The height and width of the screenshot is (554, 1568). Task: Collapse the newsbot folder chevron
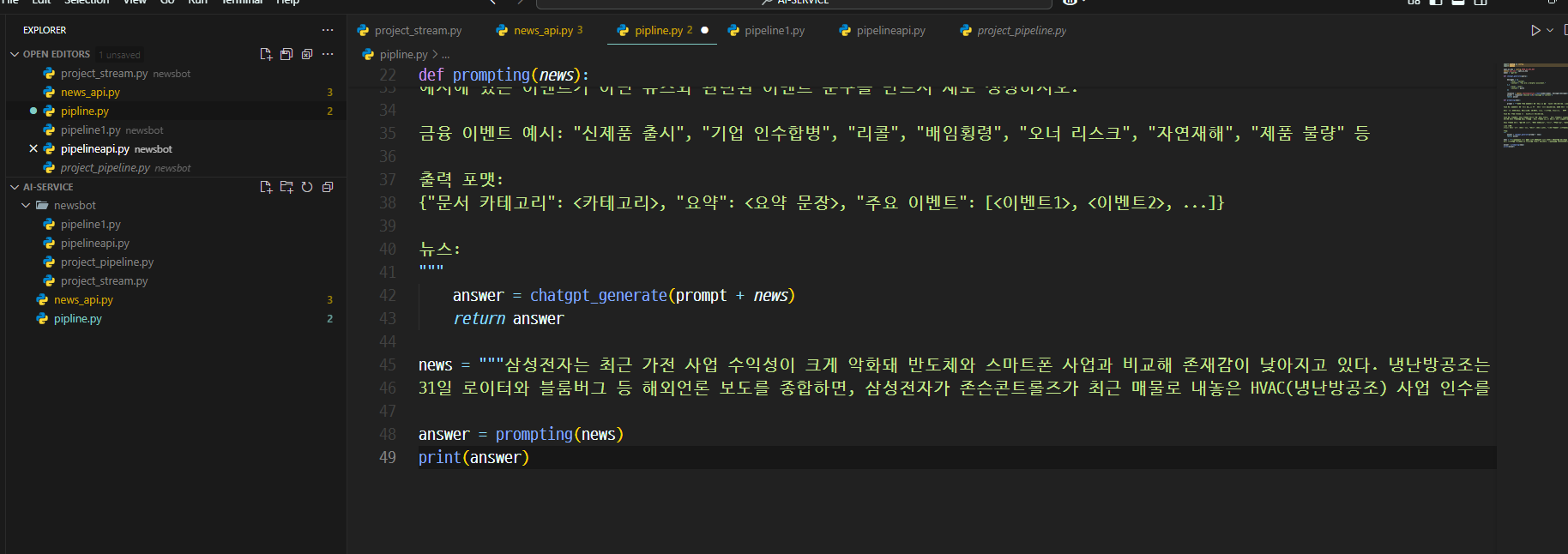point(26,206)
